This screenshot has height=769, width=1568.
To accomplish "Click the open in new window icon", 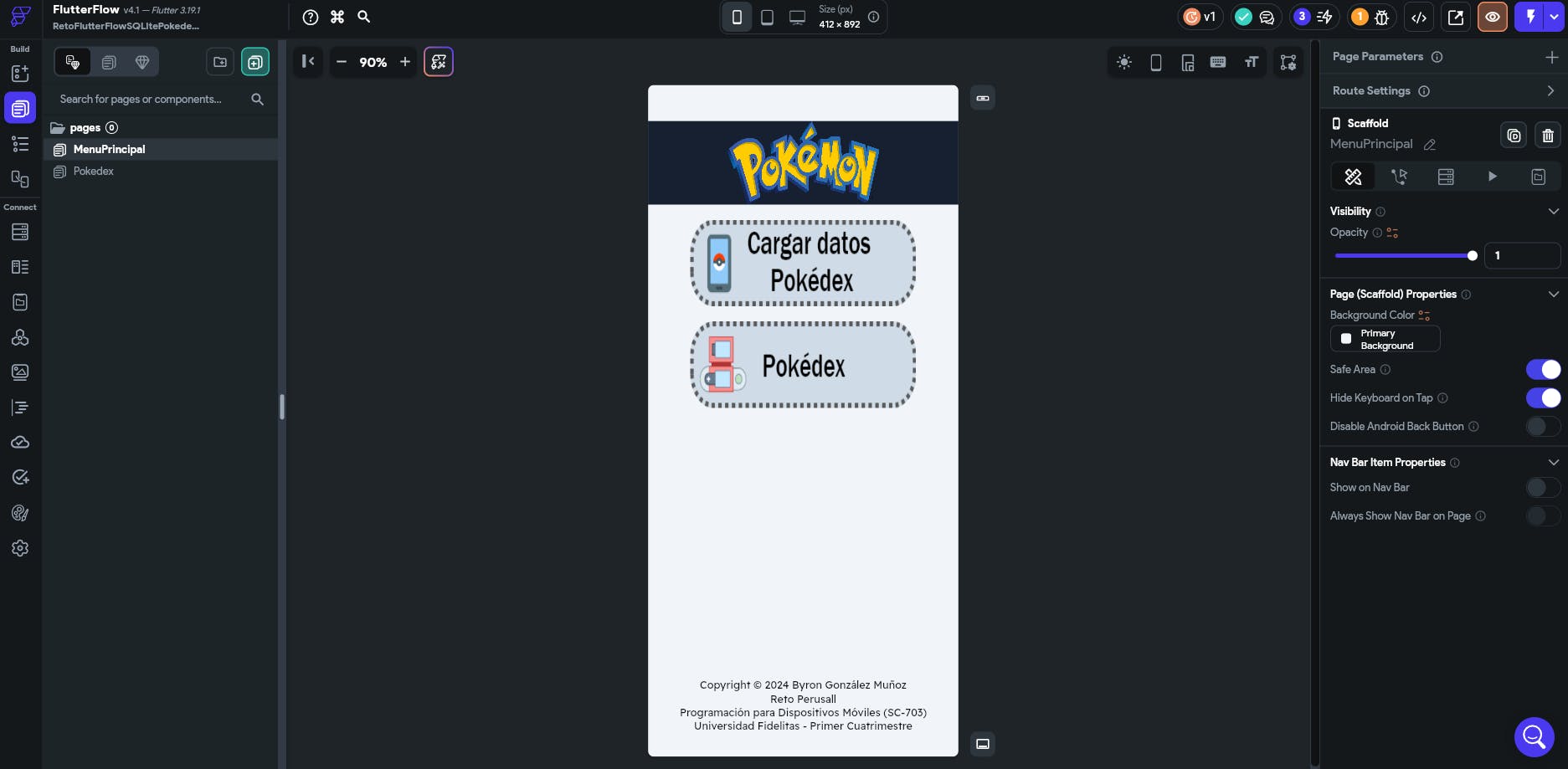I will [x=1456, y=17].
